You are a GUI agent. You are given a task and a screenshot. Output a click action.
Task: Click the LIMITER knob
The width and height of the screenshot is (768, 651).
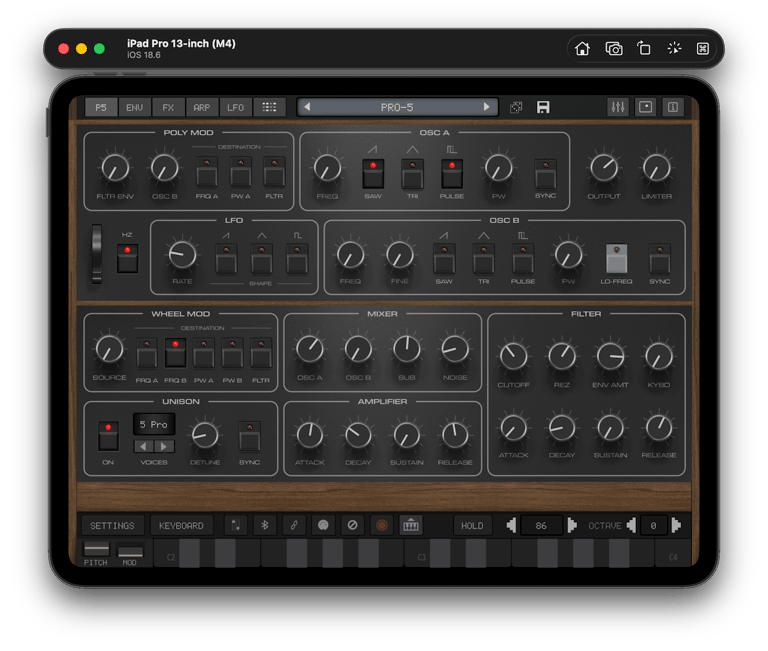(656, 168)
